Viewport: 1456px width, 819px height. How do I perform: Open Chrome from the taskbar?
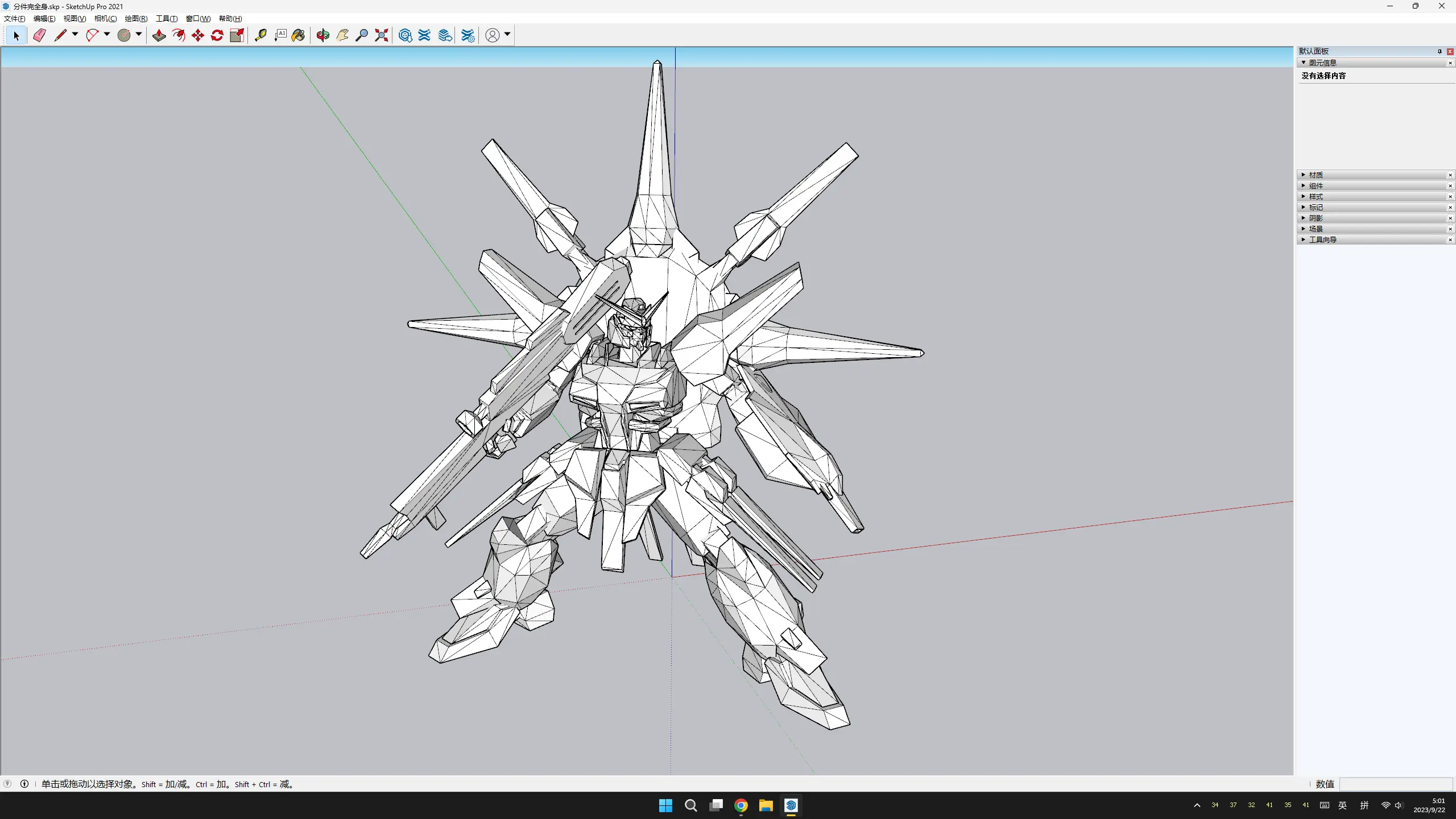pyautogui.click(x=741, y=805)
